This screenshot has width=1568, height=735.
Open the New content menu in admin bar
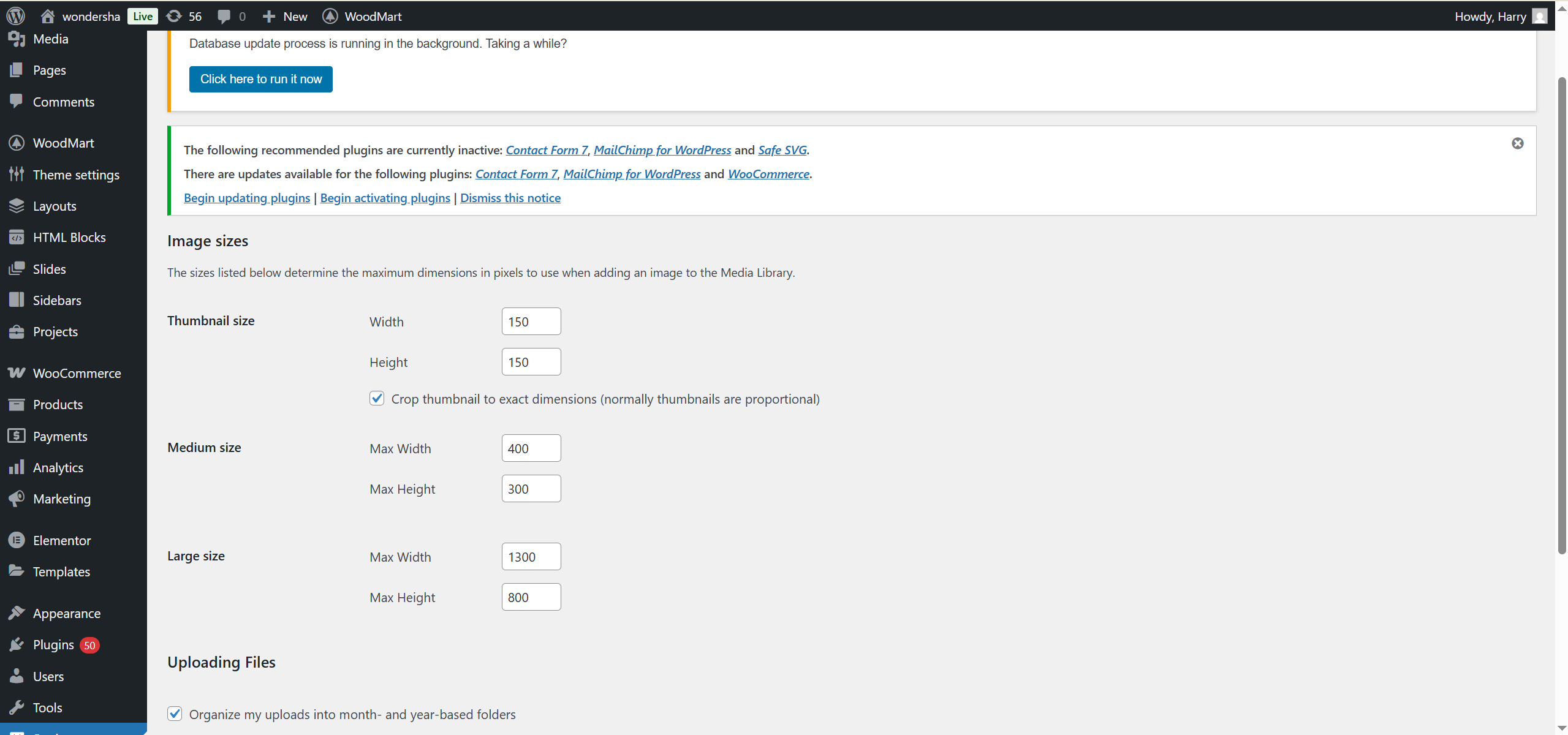284,16
